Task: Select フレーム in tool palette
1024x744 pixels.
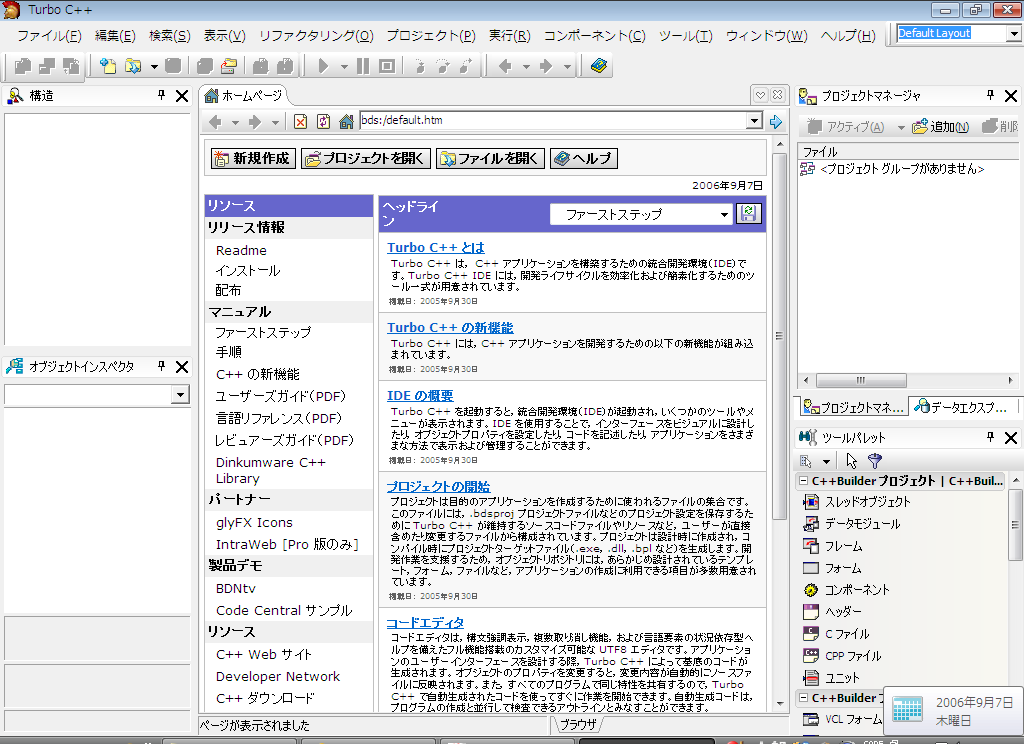Action: [832, 546]
